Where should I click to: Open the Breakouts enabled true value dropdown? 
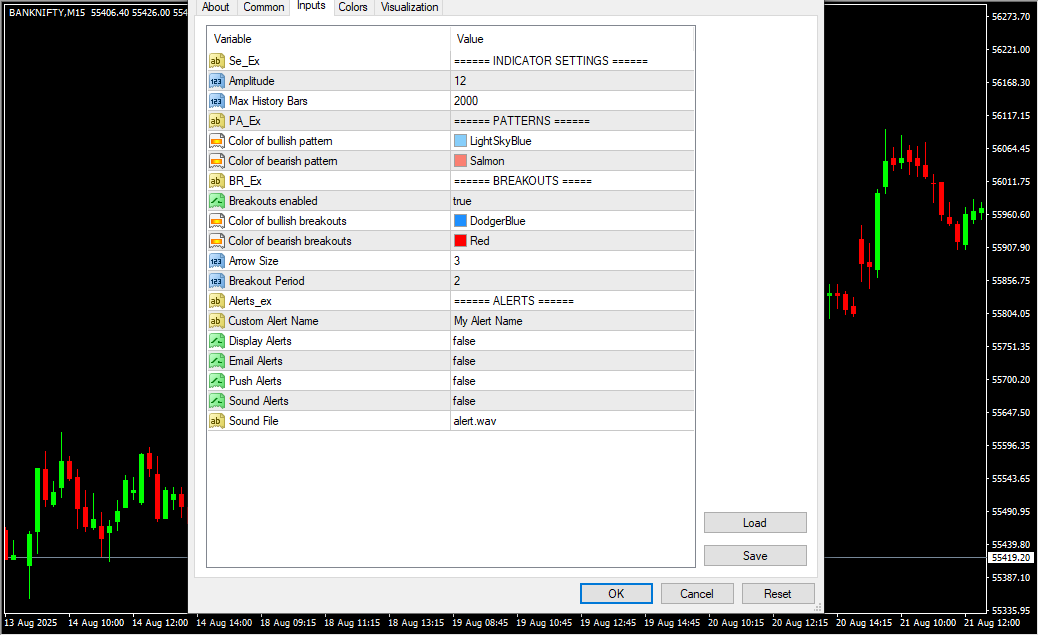coord(570,201)
